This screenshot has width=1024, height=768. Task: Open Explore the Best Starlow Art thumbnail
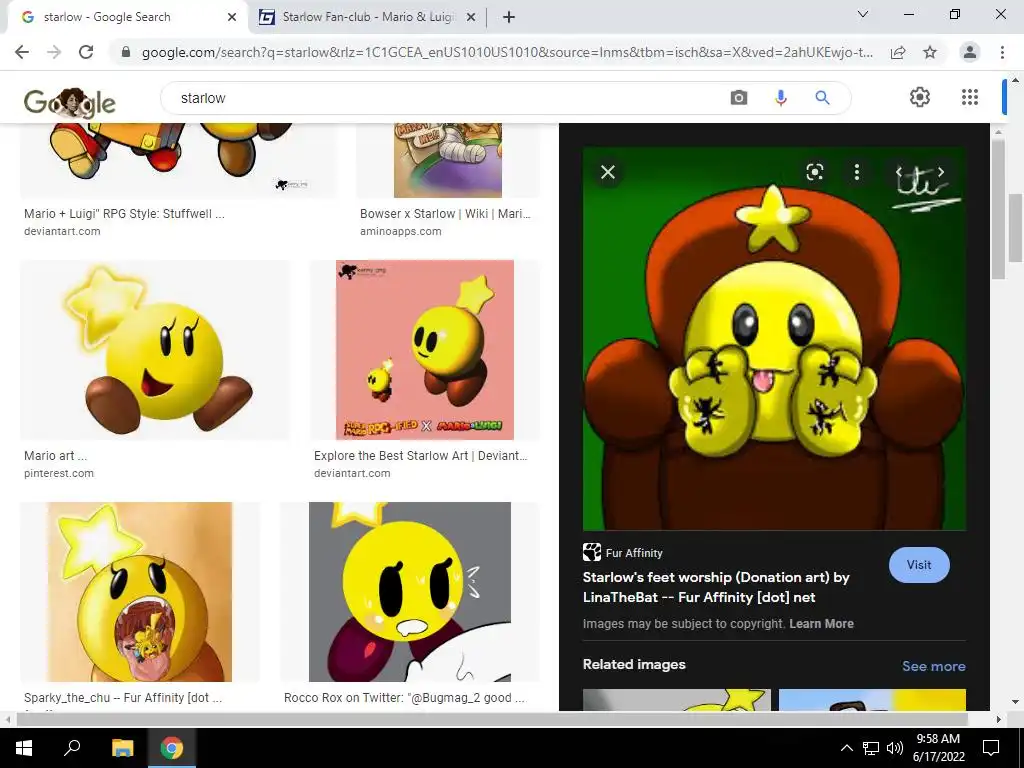[424, 350]
